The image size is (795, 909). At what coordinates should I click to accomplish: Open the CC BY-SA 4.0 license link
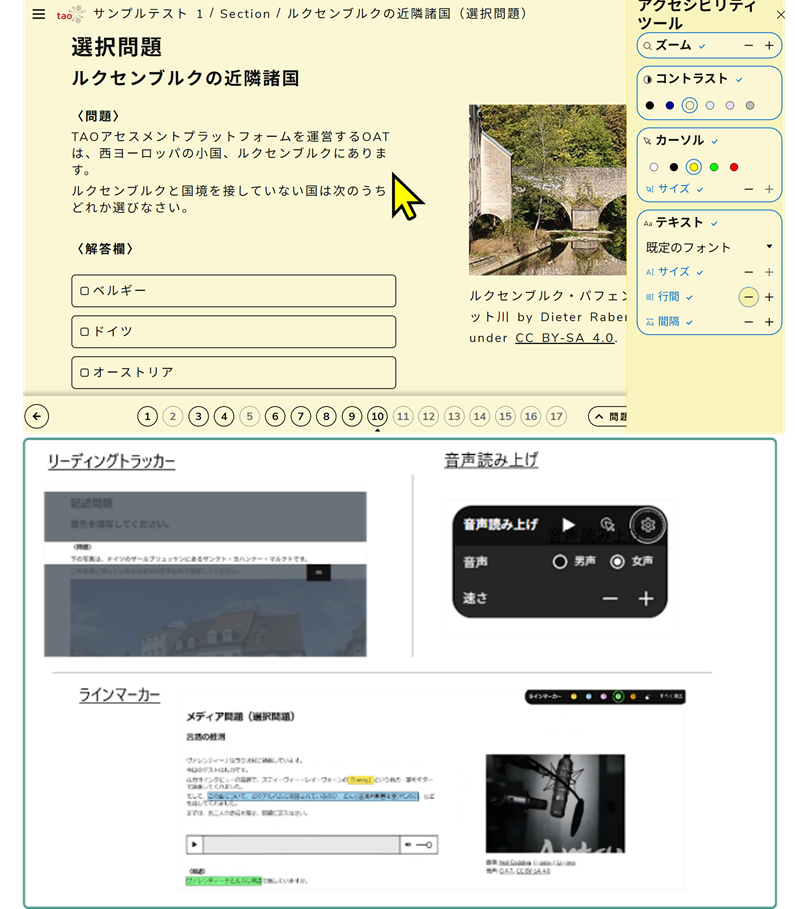coord(564,338)
